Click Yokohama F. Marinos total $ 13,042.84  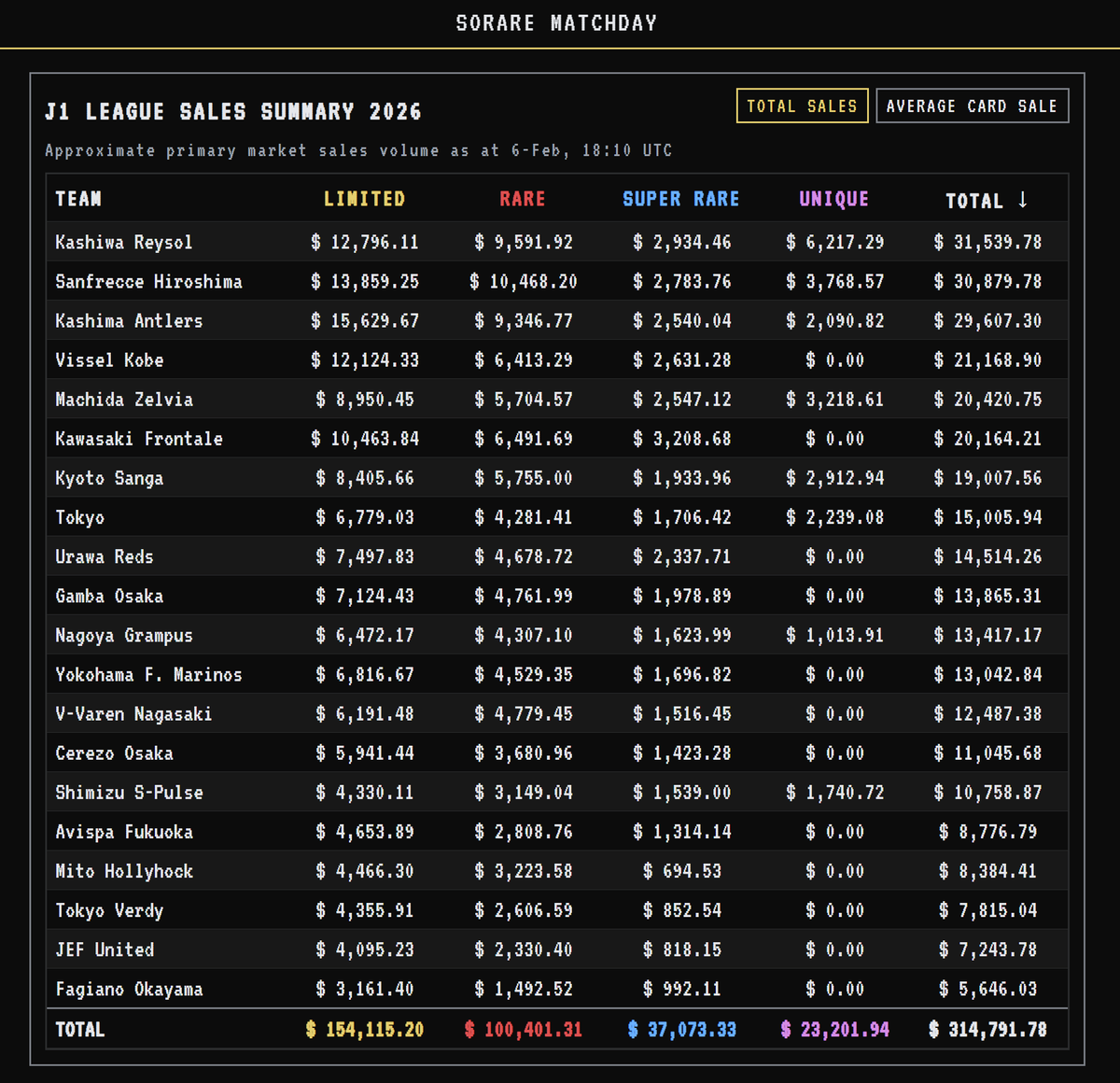987,674
